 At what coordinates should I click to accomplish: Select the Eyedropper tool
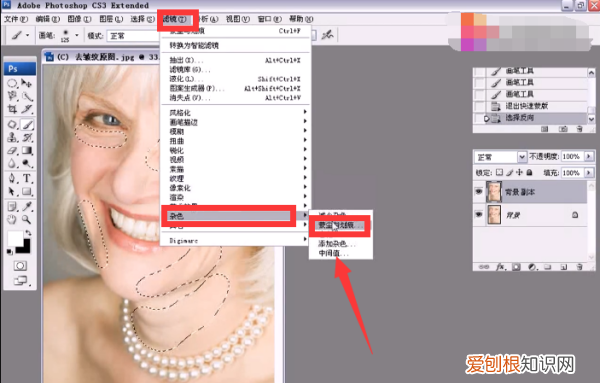[x=26, y=207]
